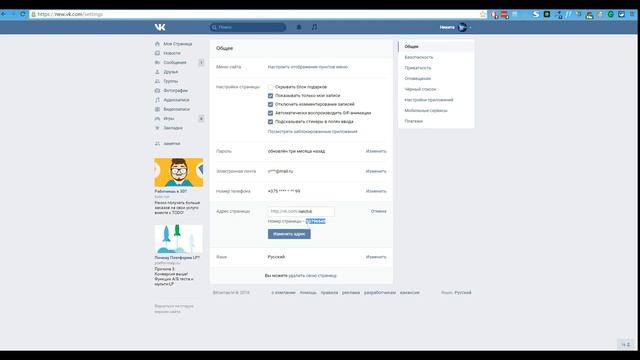Click the news icon beside Новости
Image resolution: width=640 pixels, height=360 pixels.
point(157,53)
